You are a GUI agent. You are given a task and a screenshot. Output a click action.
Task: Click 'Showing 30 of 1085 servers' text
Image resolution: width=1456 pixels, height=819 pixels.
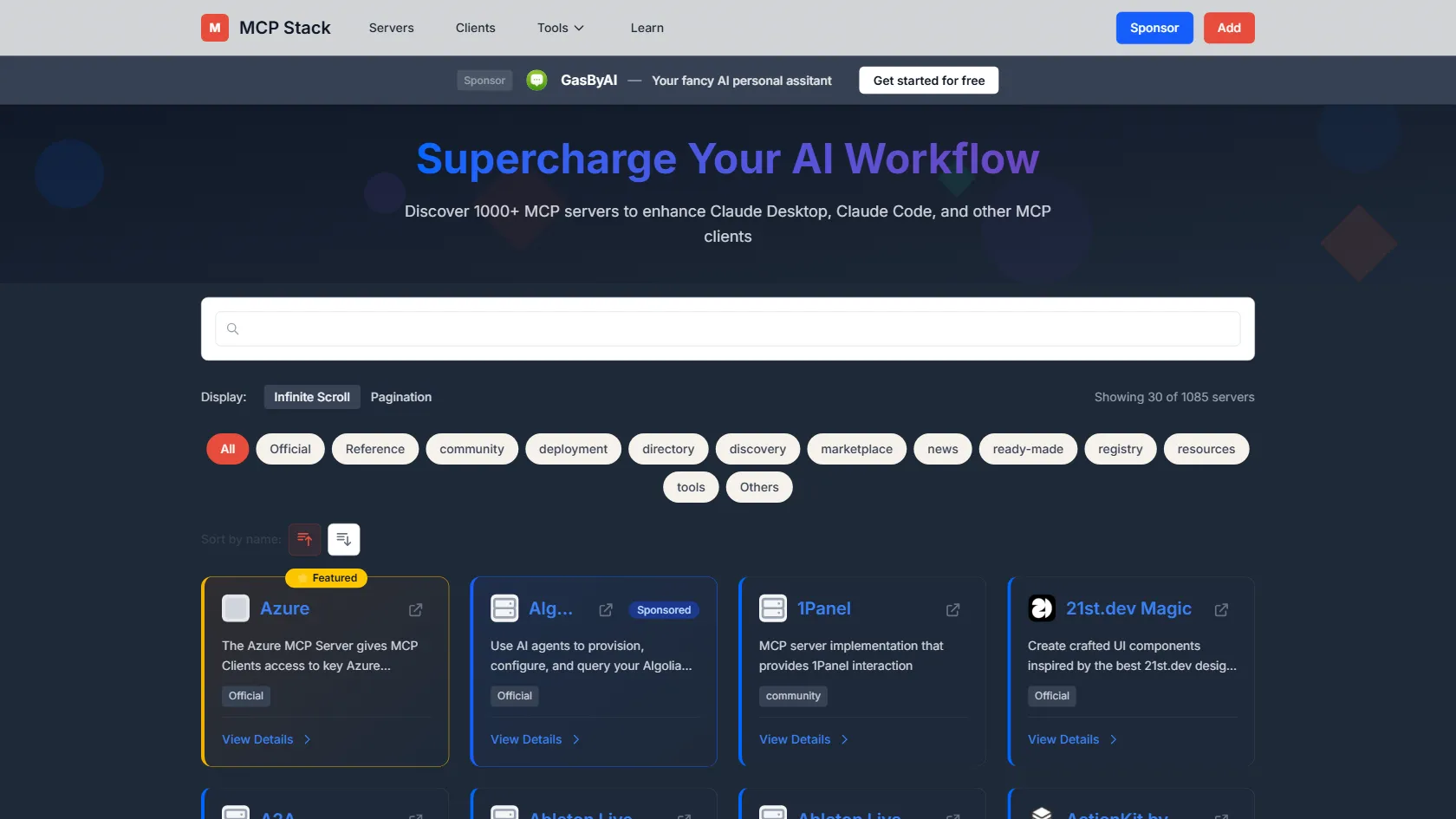[1174, 397]
